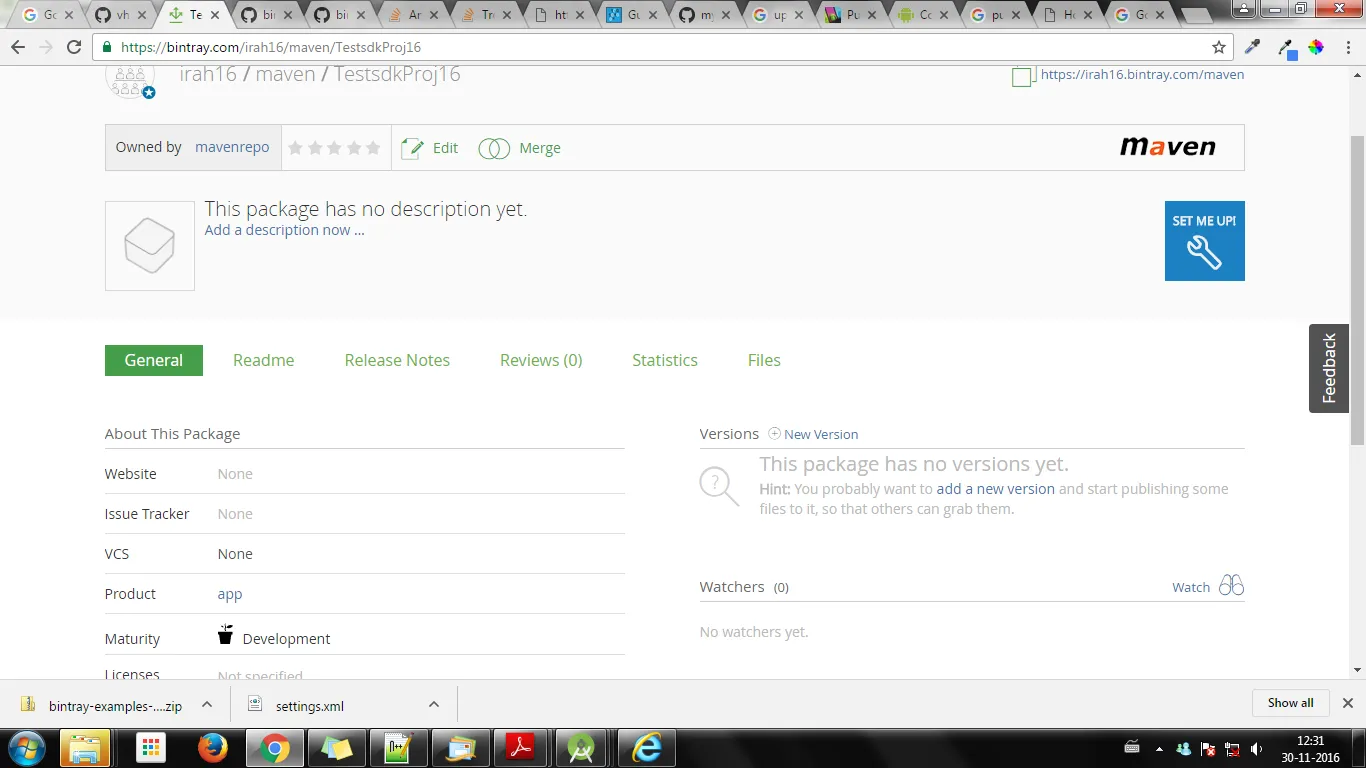Viewport: 1366px width, 768px height.
Task: Click the 'Website' label
Action: [131, 474]
